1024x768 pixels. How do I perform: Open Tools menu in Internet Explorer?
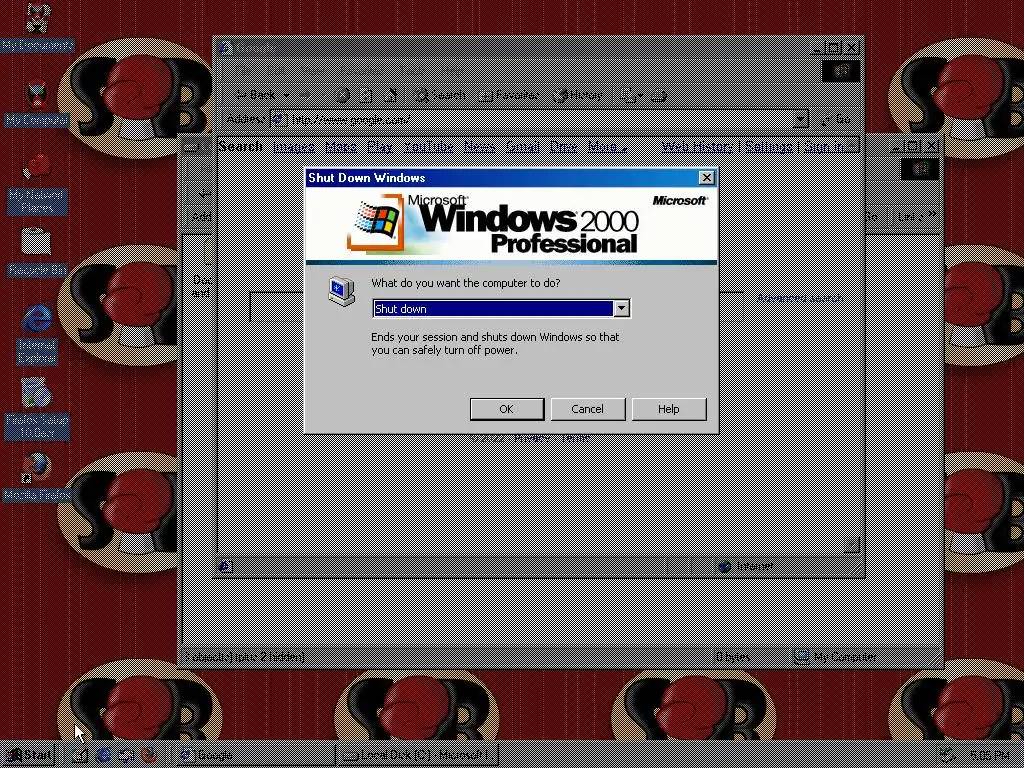coord(413,71)
